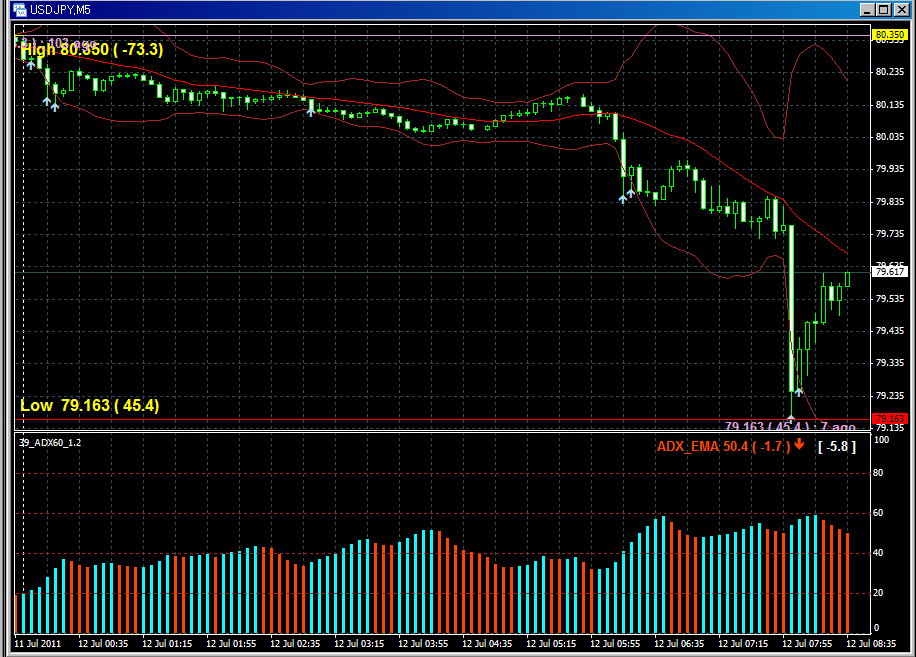Minimize the USDJPY,M5 chart window
Screen dimensions: 916x657
point(868,10)
